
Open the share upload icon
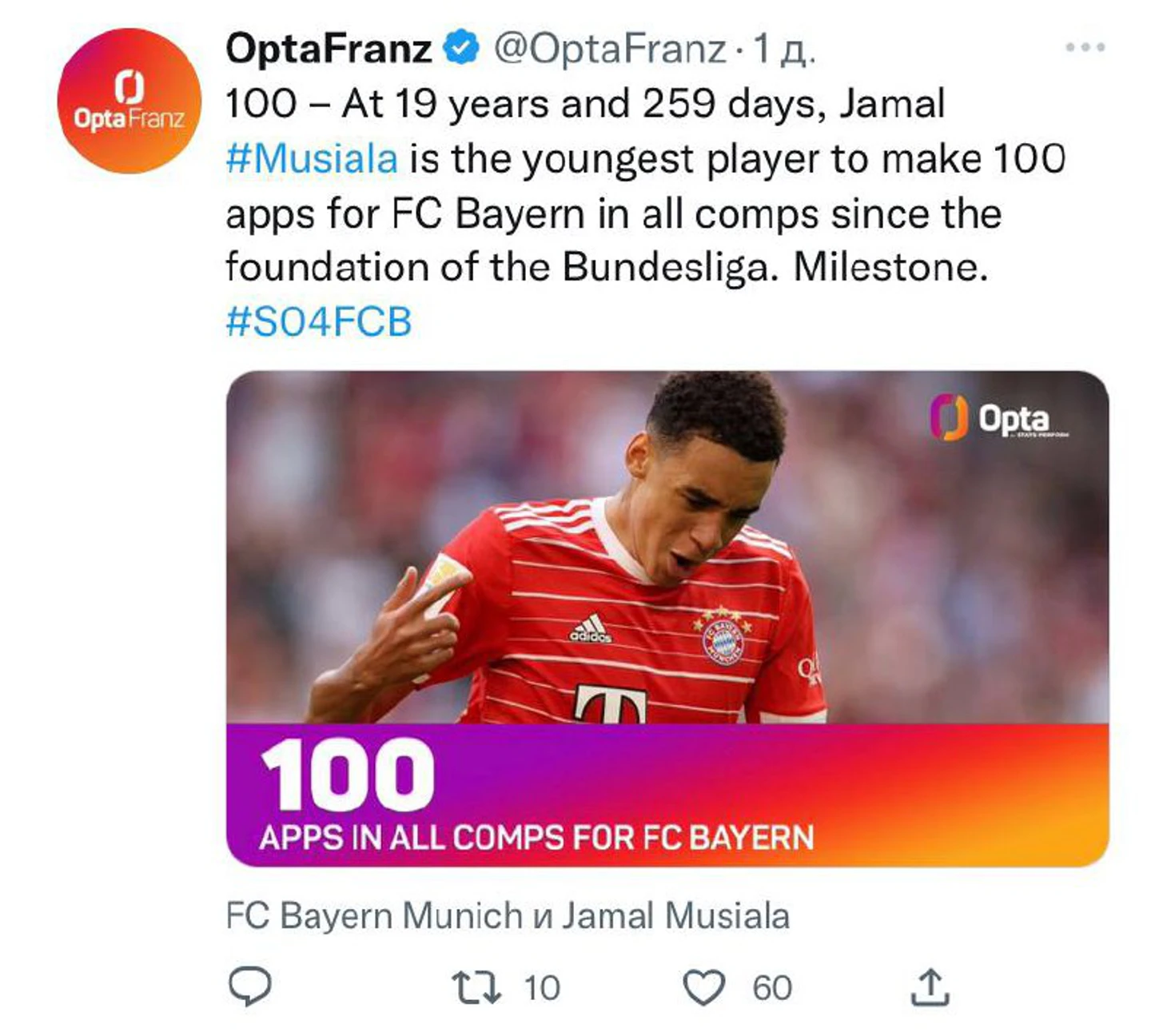click(x=930, y=986)
